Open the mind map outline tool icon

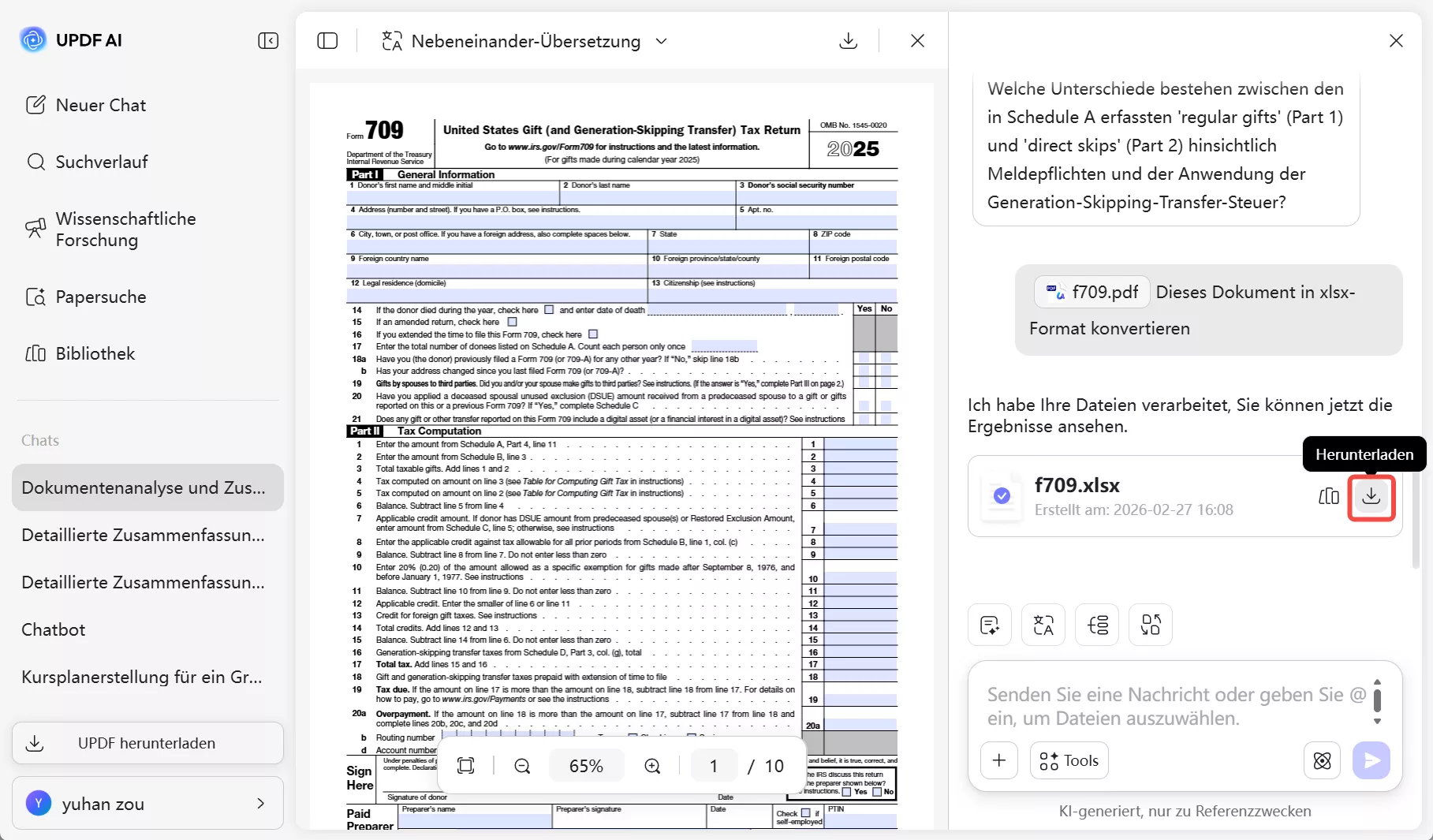1096,625
